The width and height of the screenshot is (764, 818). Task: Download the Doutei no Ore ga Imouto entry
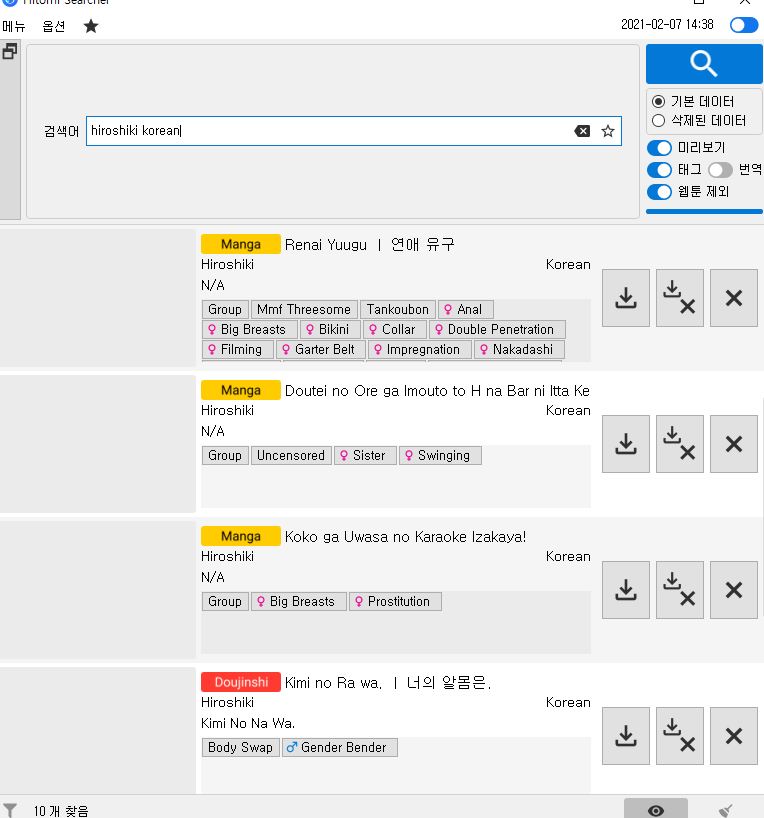(626, 444)
